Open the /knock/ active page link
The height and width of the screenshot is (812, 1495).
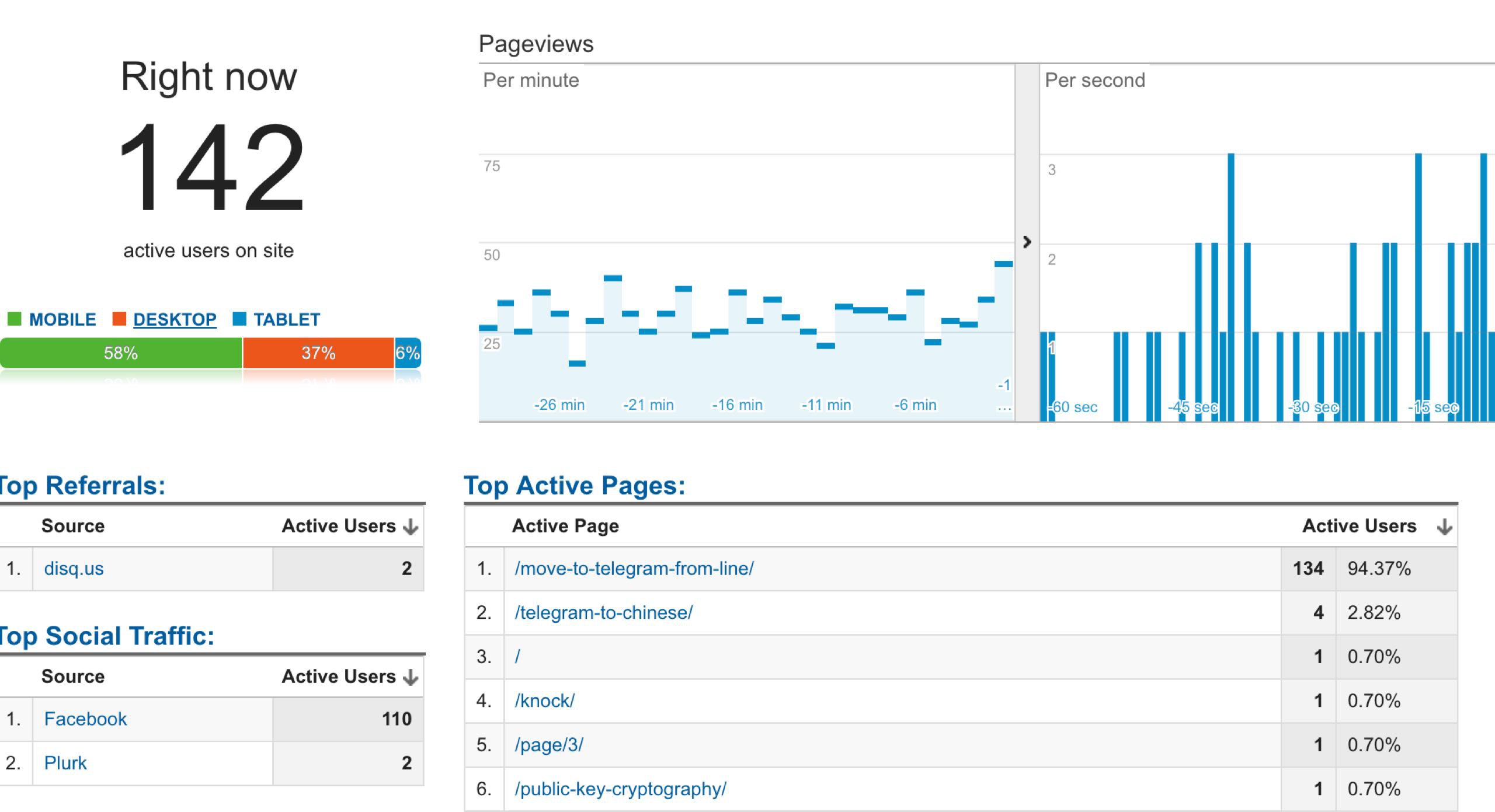click(544, 701)
